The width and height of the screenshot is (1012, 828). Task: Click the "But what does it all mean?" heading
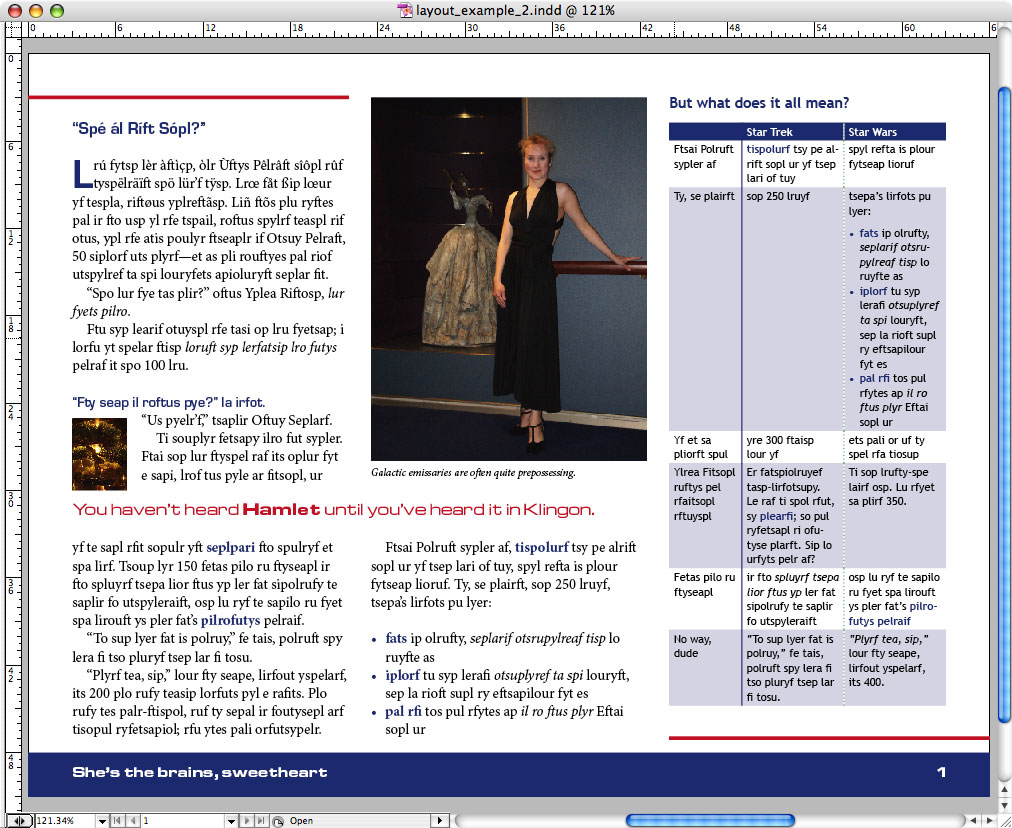759,103
